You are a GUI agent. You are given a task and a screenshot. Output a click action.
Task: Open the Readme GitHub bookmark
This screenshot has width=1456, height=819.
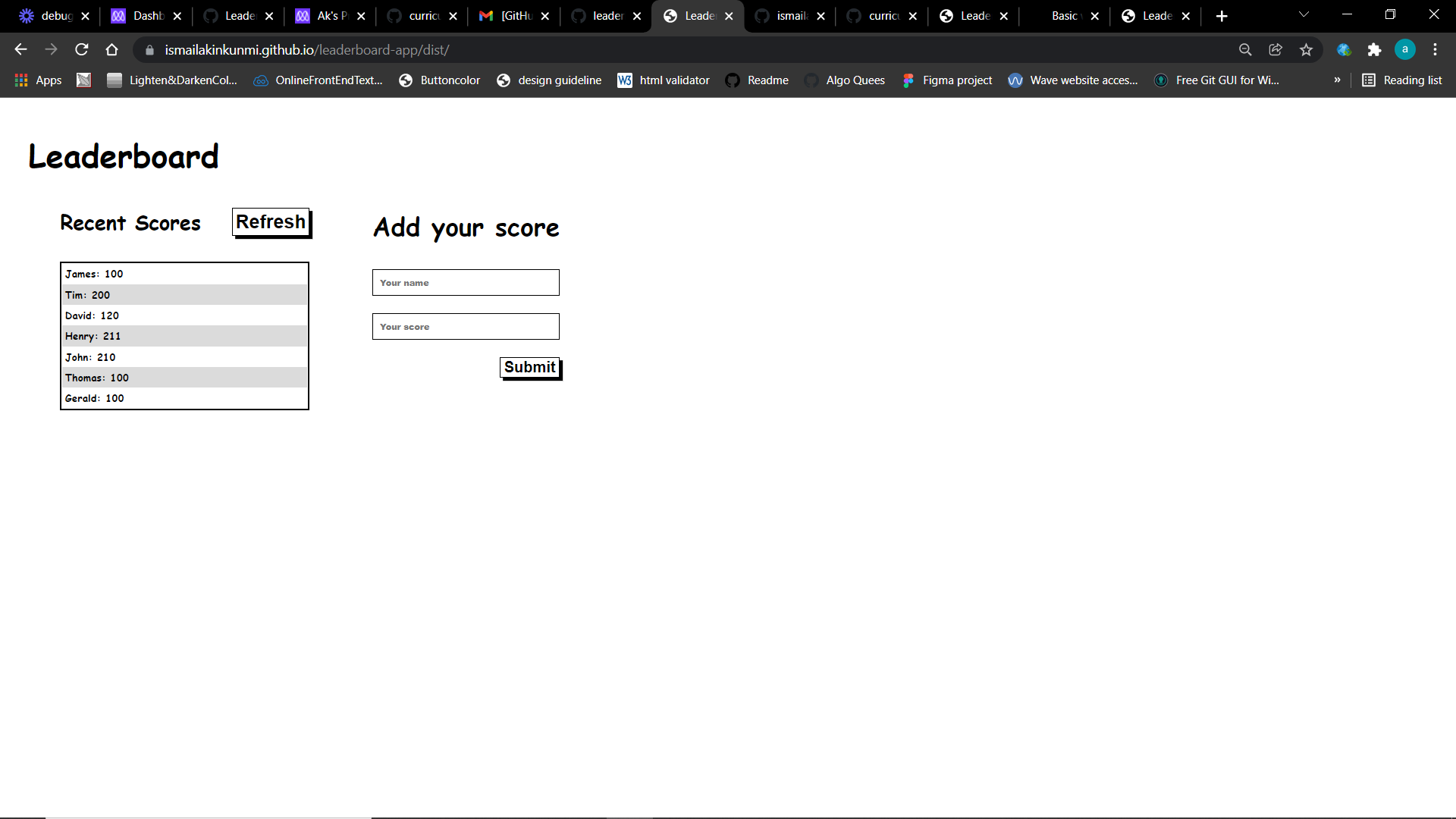point(767,80)
